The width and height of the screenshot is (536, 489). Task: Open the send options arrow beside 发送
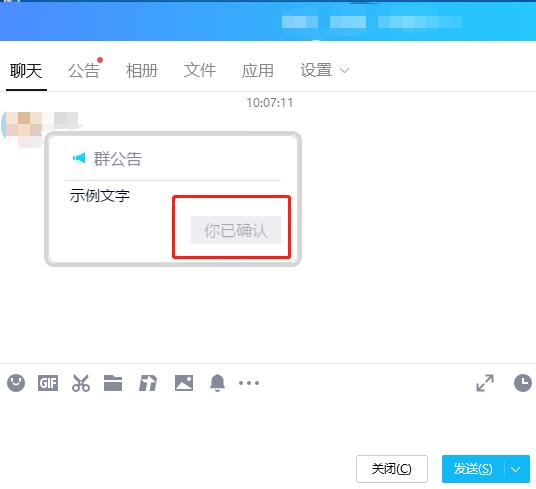tap(516, 469)
